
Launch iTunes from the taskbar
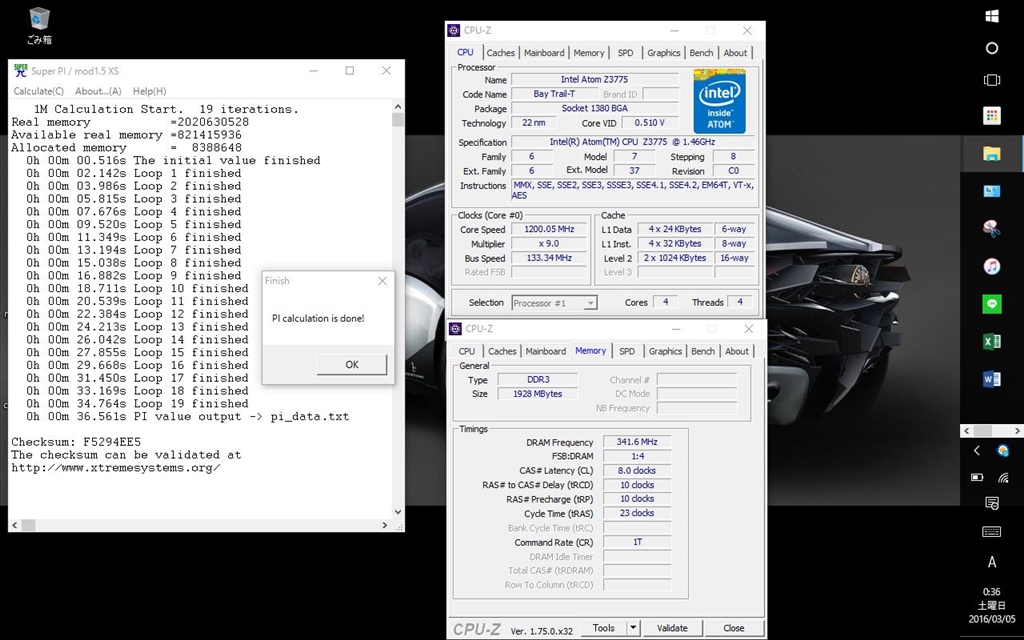[991, 266]
